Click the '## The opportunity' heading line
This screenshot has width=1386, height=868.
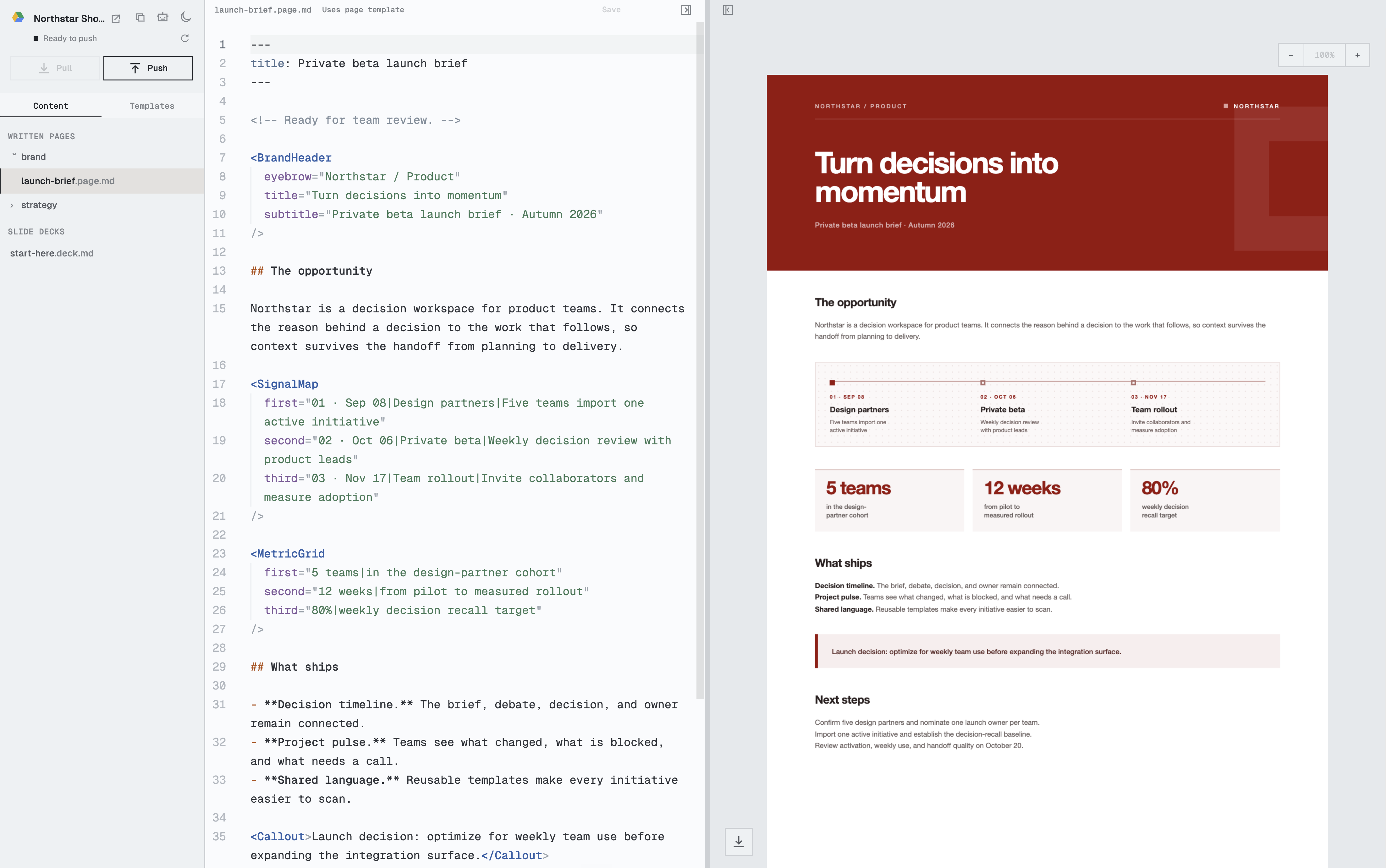point(311,271)
